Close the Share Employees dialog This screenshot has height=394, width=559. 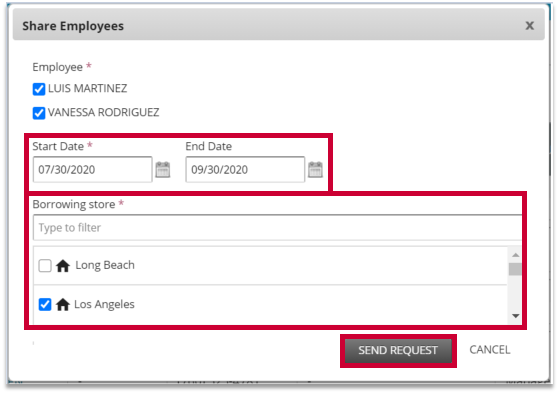(x=529, y=25)
